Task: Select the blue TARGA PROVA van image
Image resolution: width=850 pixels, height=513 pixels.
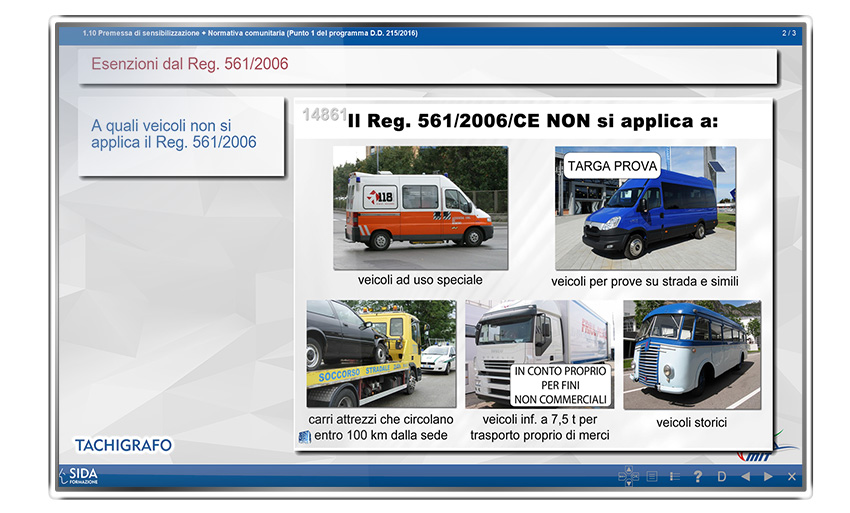Action: pos(645,208)
